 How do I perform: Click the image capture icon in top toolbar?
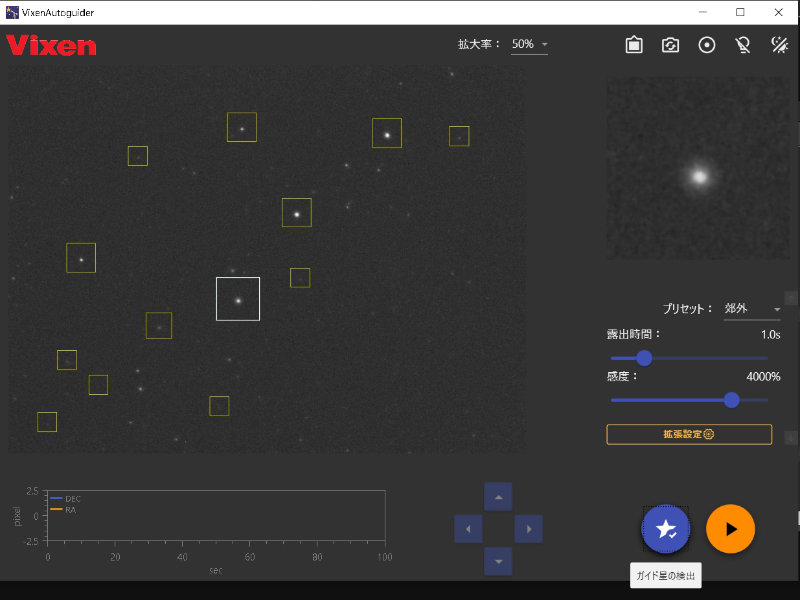point(634,45)
